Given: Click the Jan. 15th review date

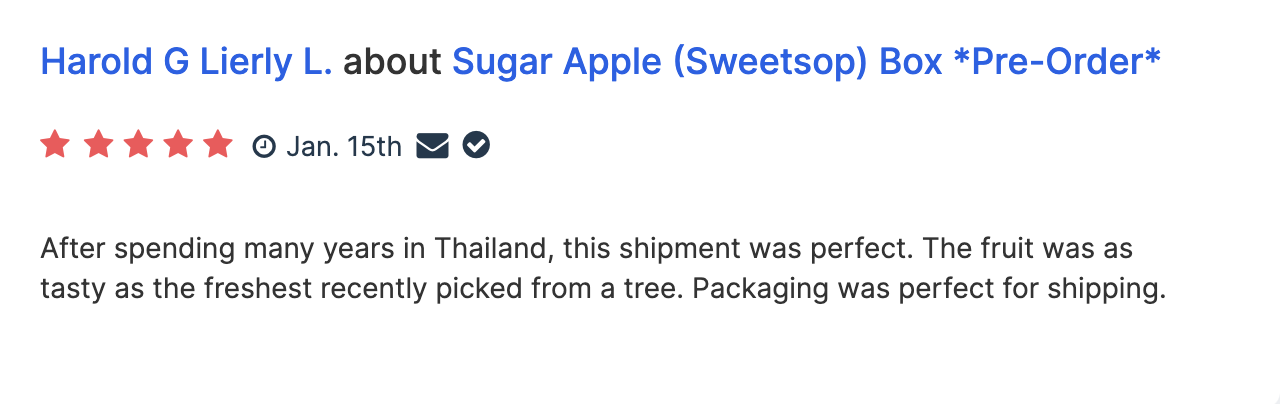Looking at the screenshot, I should coord(344,147).
